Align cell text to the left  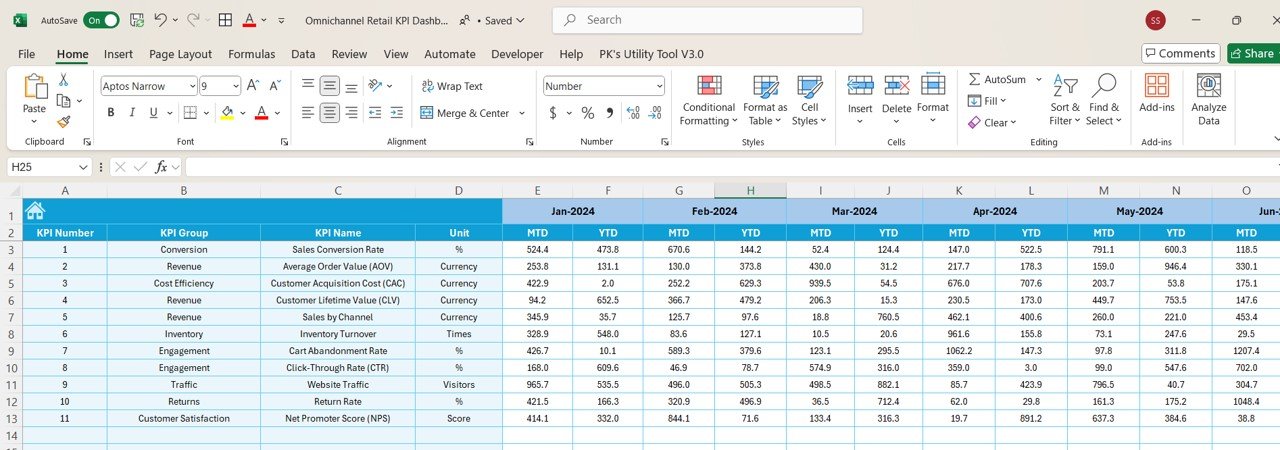pyautogui.click(x=307, y=113)
